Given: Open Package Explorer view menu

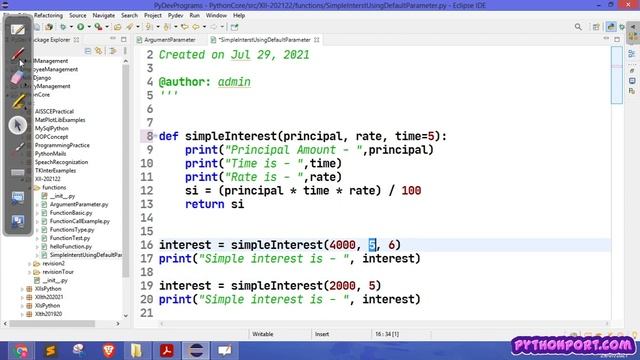Looking at the screenshot, I should pos(124,51).
